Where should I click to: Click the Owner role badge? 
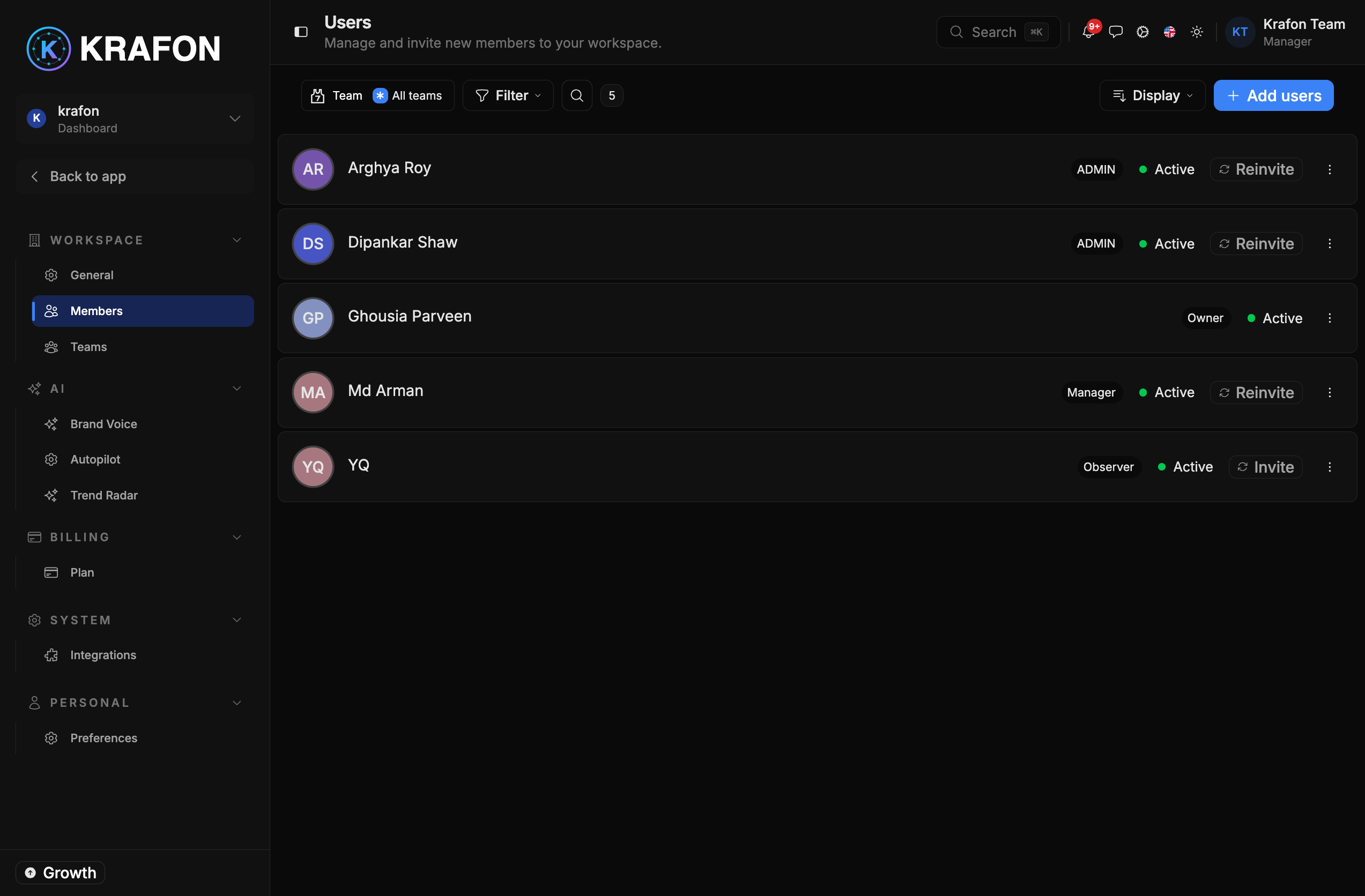1205,318
